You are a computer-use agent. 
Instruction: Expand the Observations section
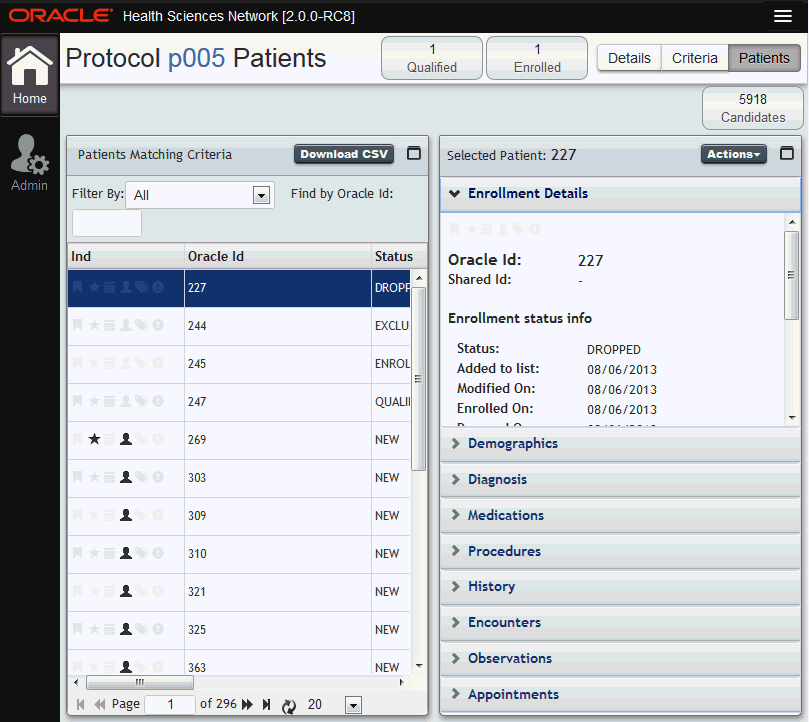tap(620, 659)
